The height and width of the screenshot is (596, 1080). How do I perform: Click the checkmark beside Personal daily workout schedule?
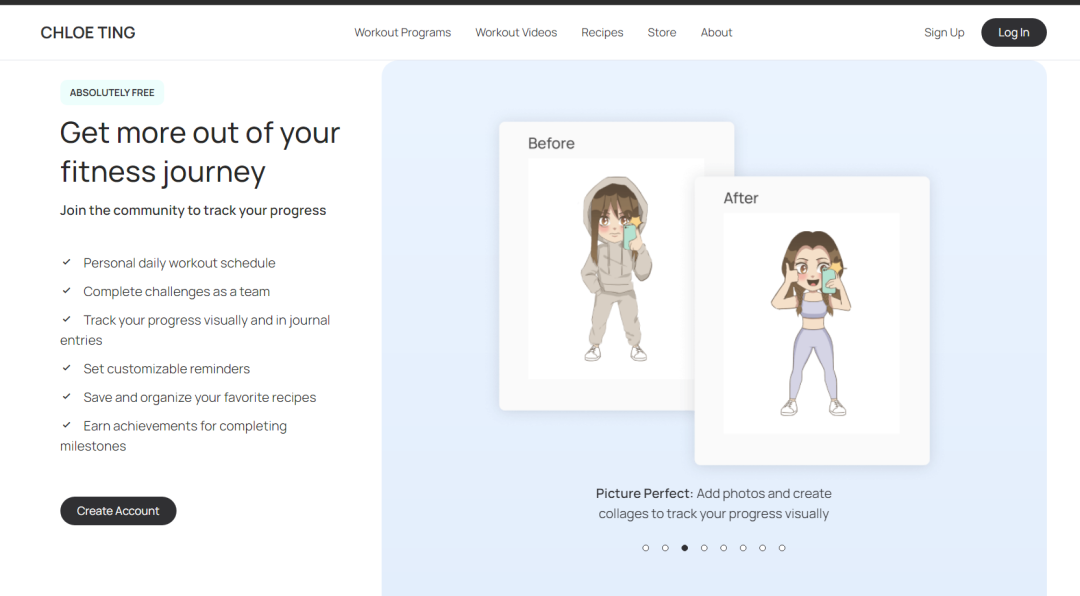tap(67, 262)
